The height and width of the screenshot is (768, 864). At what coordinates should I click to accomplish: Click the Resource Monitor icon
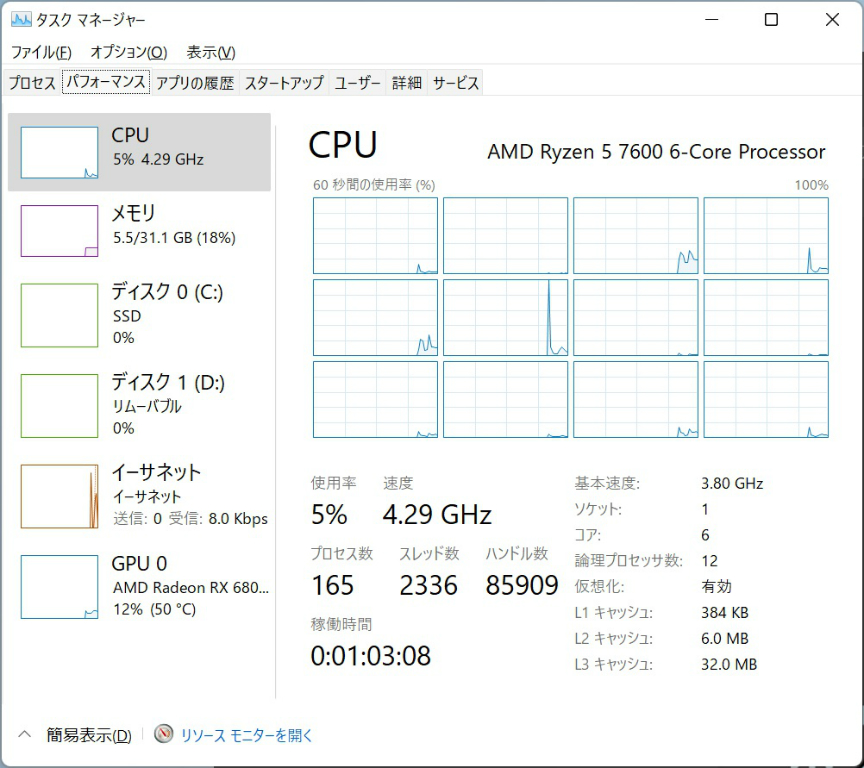click(164, 735)
